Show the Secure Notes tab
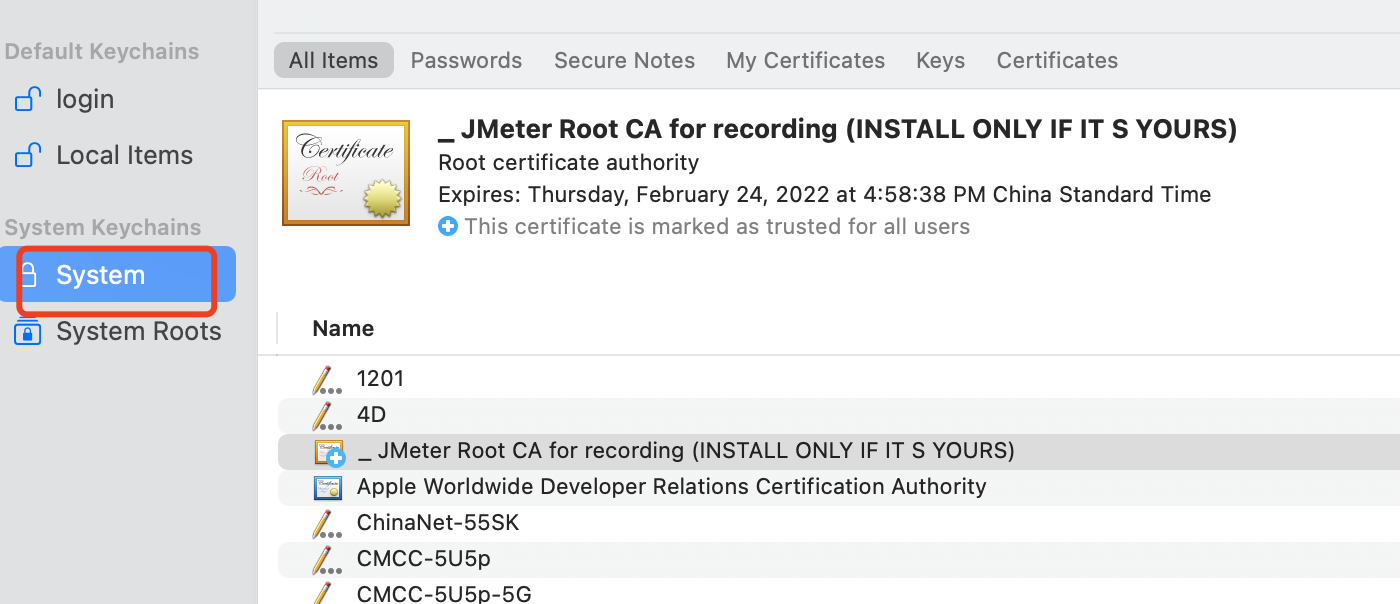Image resolution: width=1400 pixels, height=604 pixels. (624, 60)
